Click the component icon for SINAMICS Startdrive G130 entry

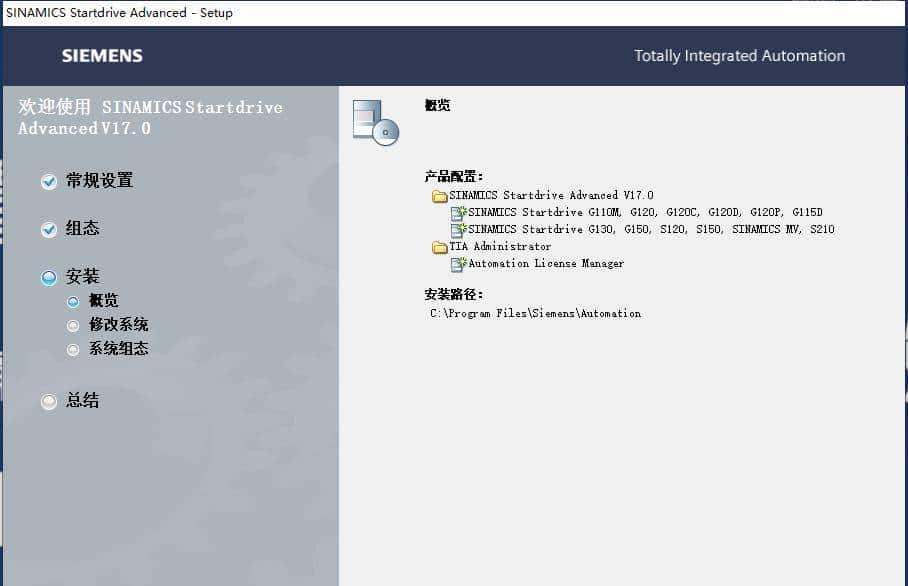[459, 229]
